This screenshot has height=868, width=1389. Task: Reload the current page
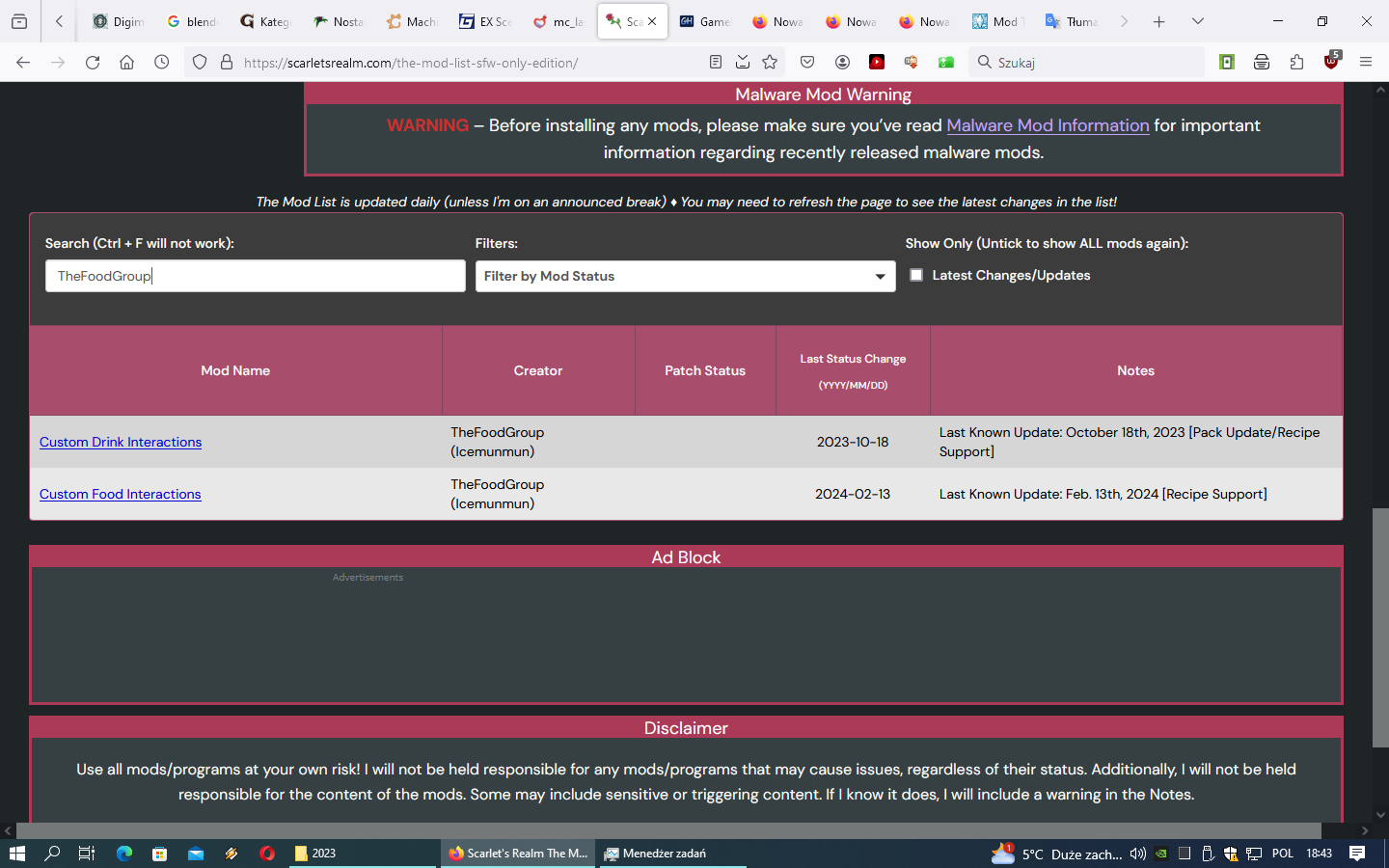[93, 62]
